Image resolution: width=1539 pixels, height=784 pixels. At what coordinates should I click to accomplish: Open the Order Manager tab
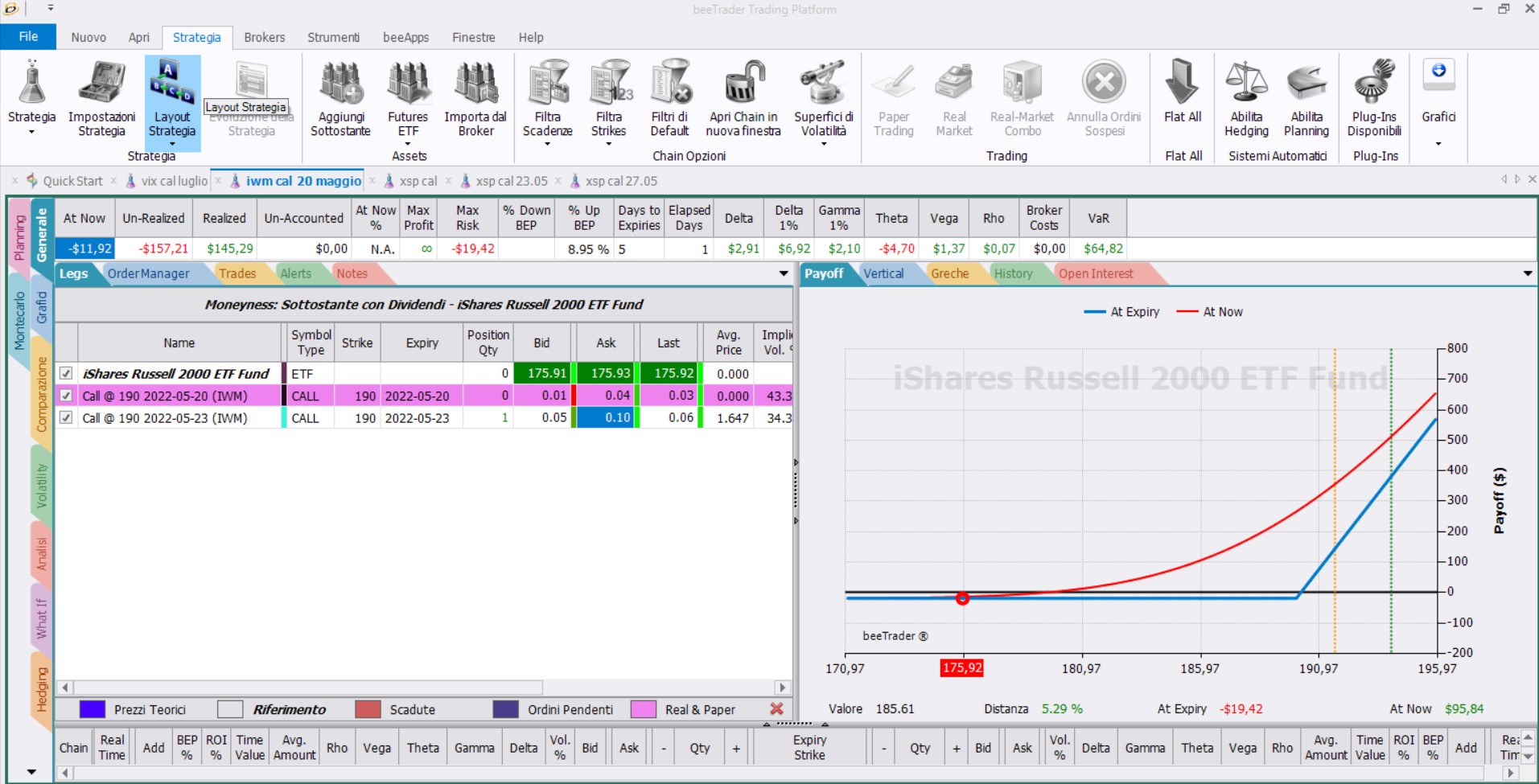[x=148, y=273]
